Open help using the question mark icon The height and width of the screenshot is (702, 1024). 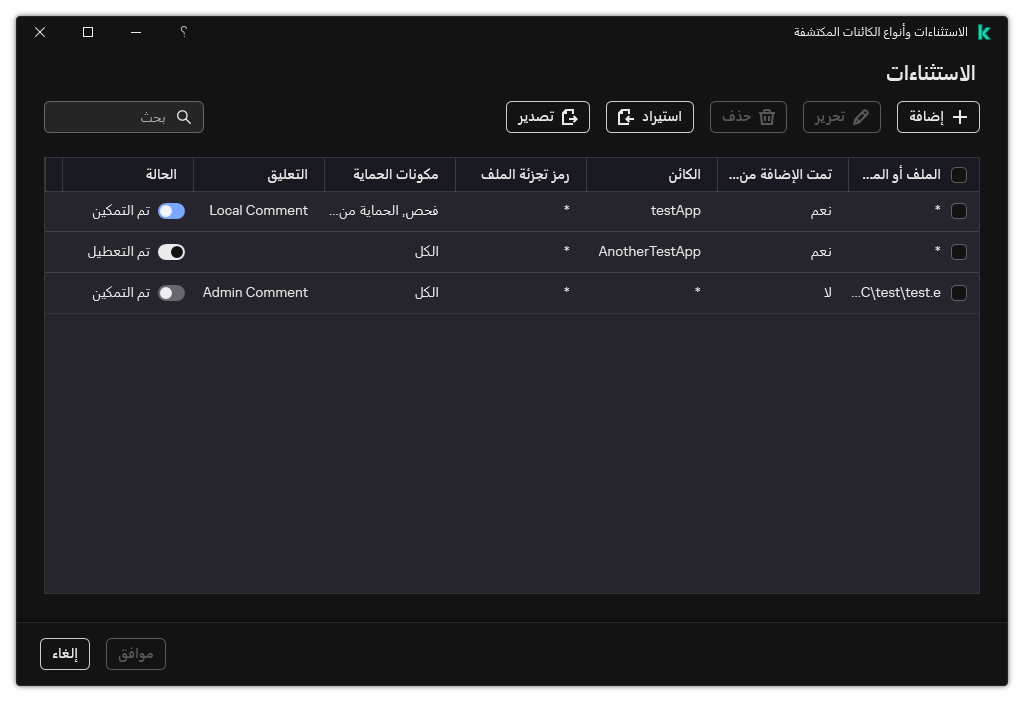(x=183, y=32)
